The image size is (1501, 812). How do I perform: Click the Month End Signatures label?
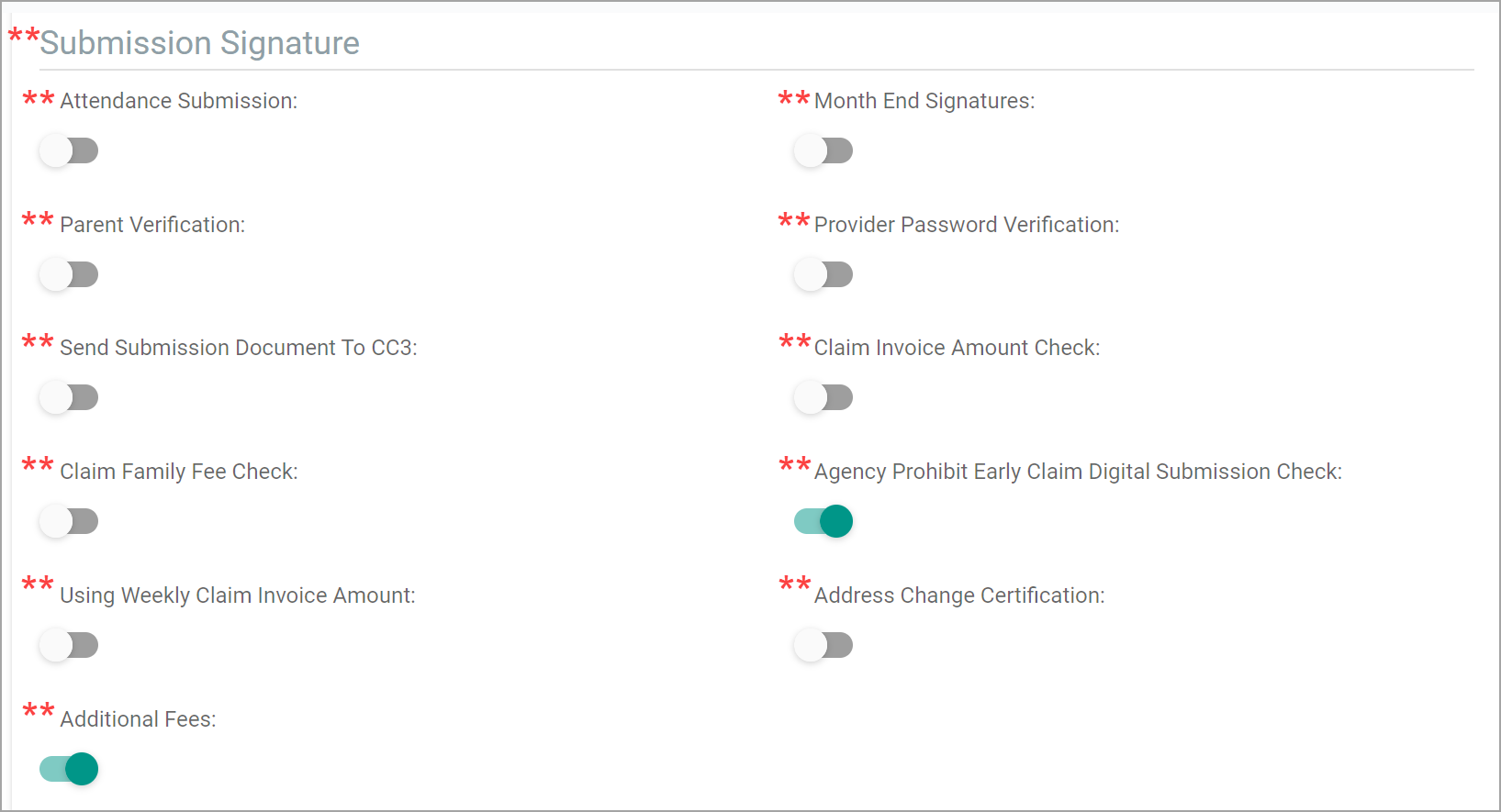(924, 101)
